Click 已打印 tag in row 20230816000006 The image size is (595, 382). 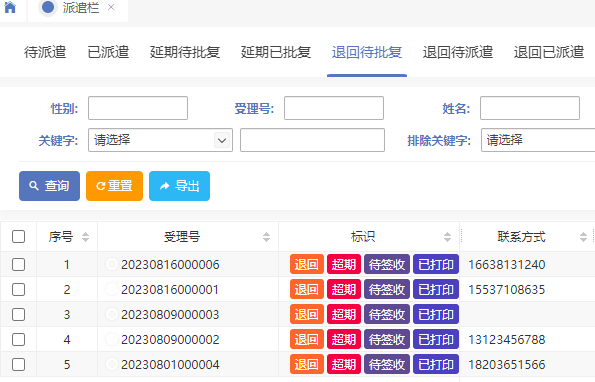(436, 264)
